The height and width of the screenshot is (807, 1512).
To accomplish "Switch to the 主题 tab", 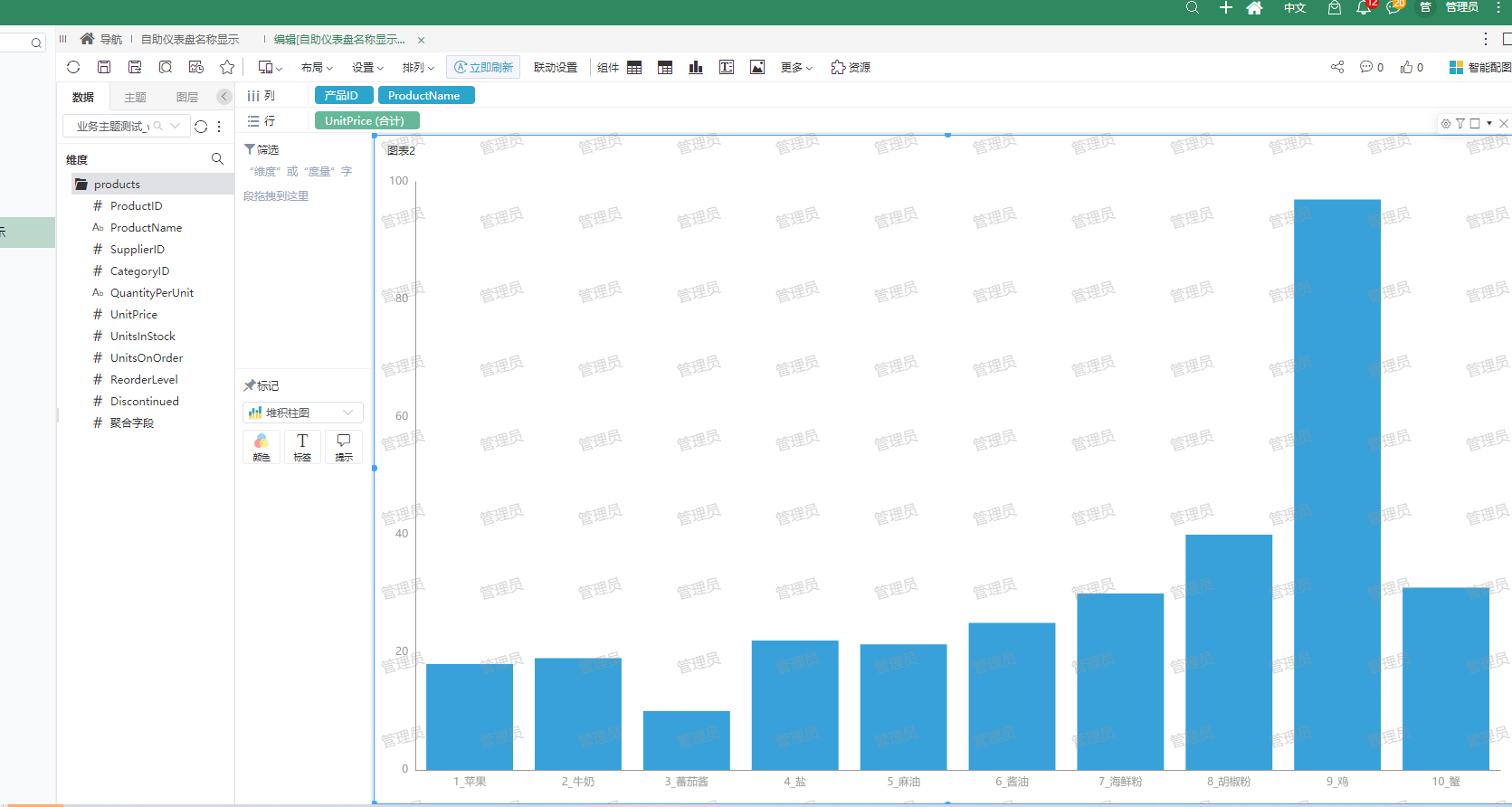I will point(135,97).
